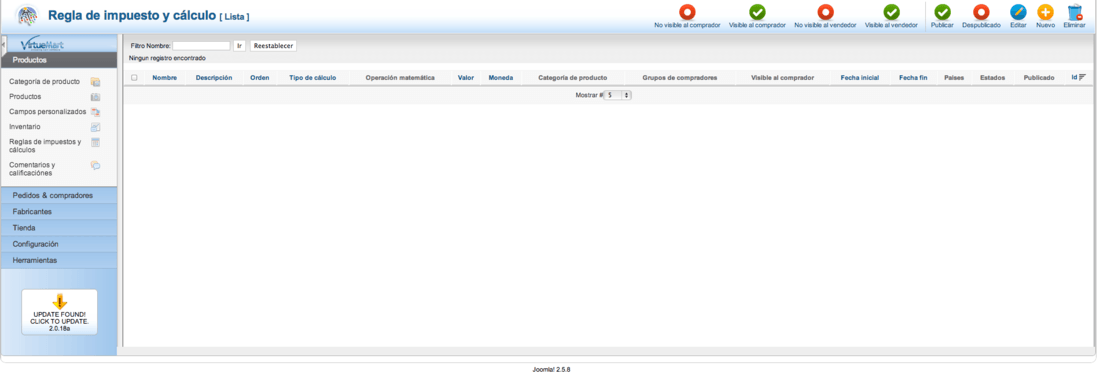Expand the Productos sidebar section
Screen dimensions: 1100x374
pyautogui.click(x=59, y=60)
